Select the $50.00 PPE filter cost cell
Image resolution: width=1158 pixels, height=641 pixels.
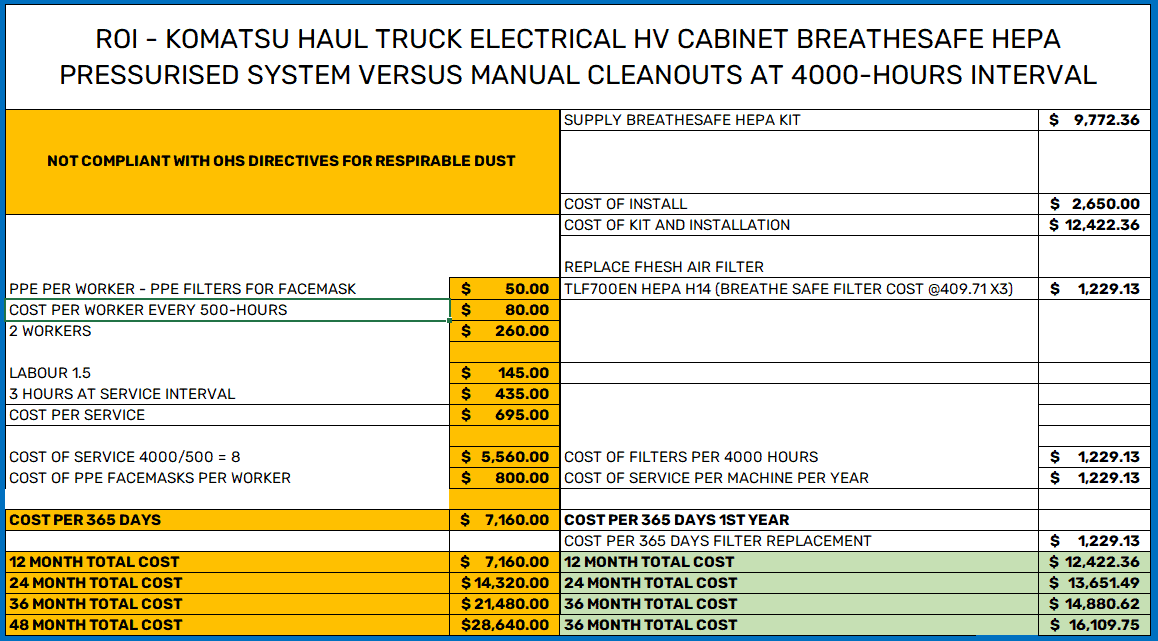(x=505, y=288)
